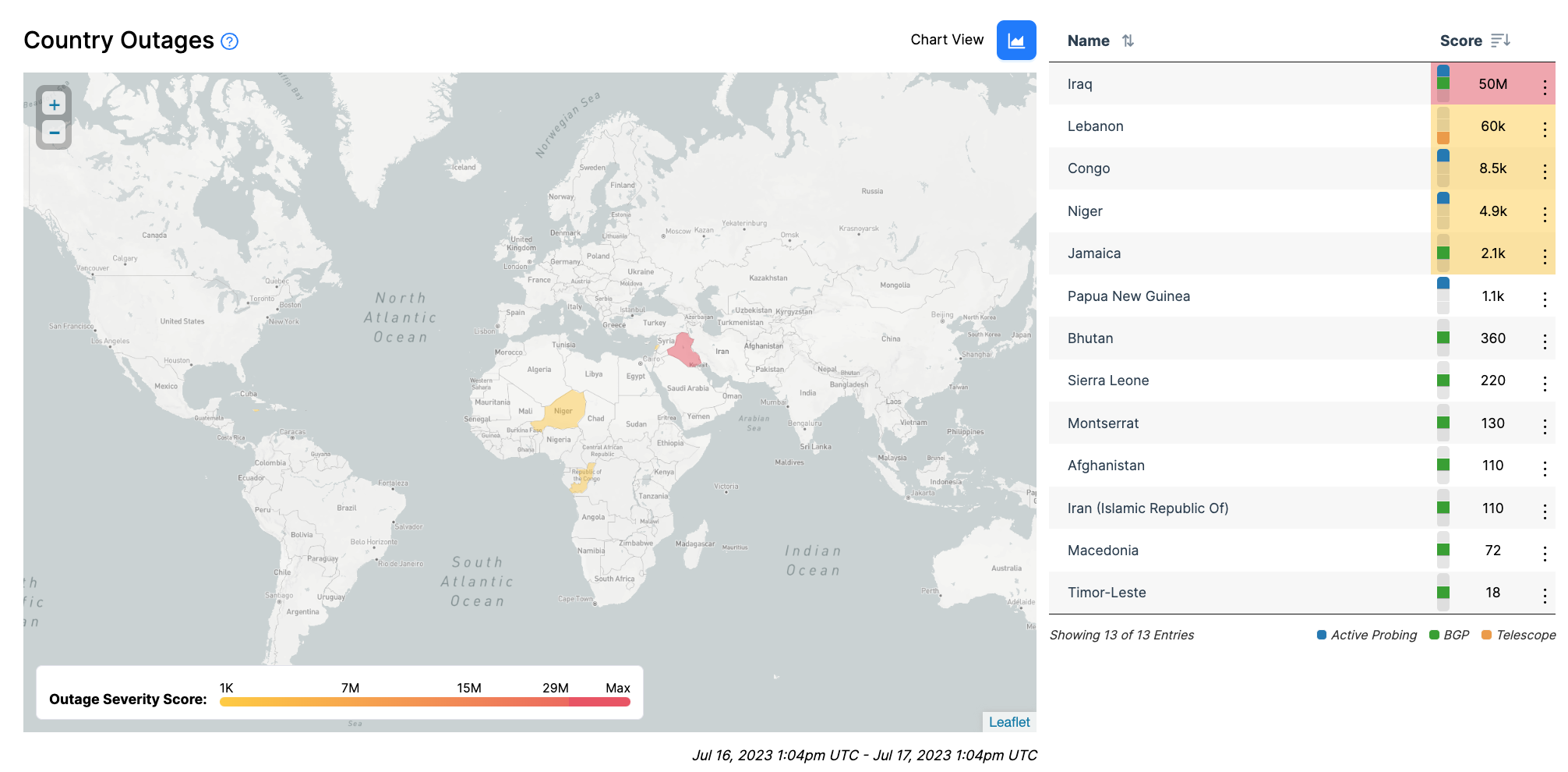
Task: Click Iraq's 50M score cell
Action: tap(1492, 84)
